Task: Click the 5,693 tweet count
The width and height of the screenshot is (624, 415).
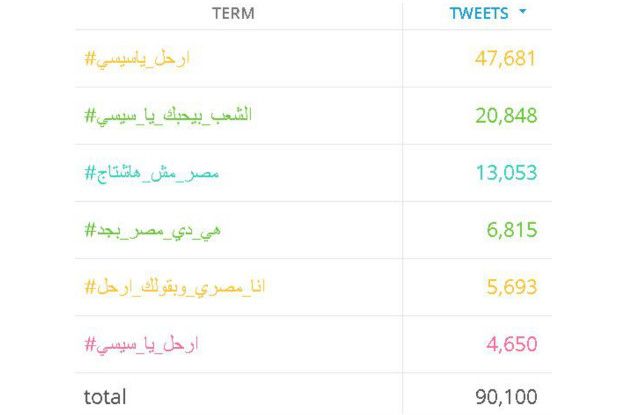Action: coord(512,286)
